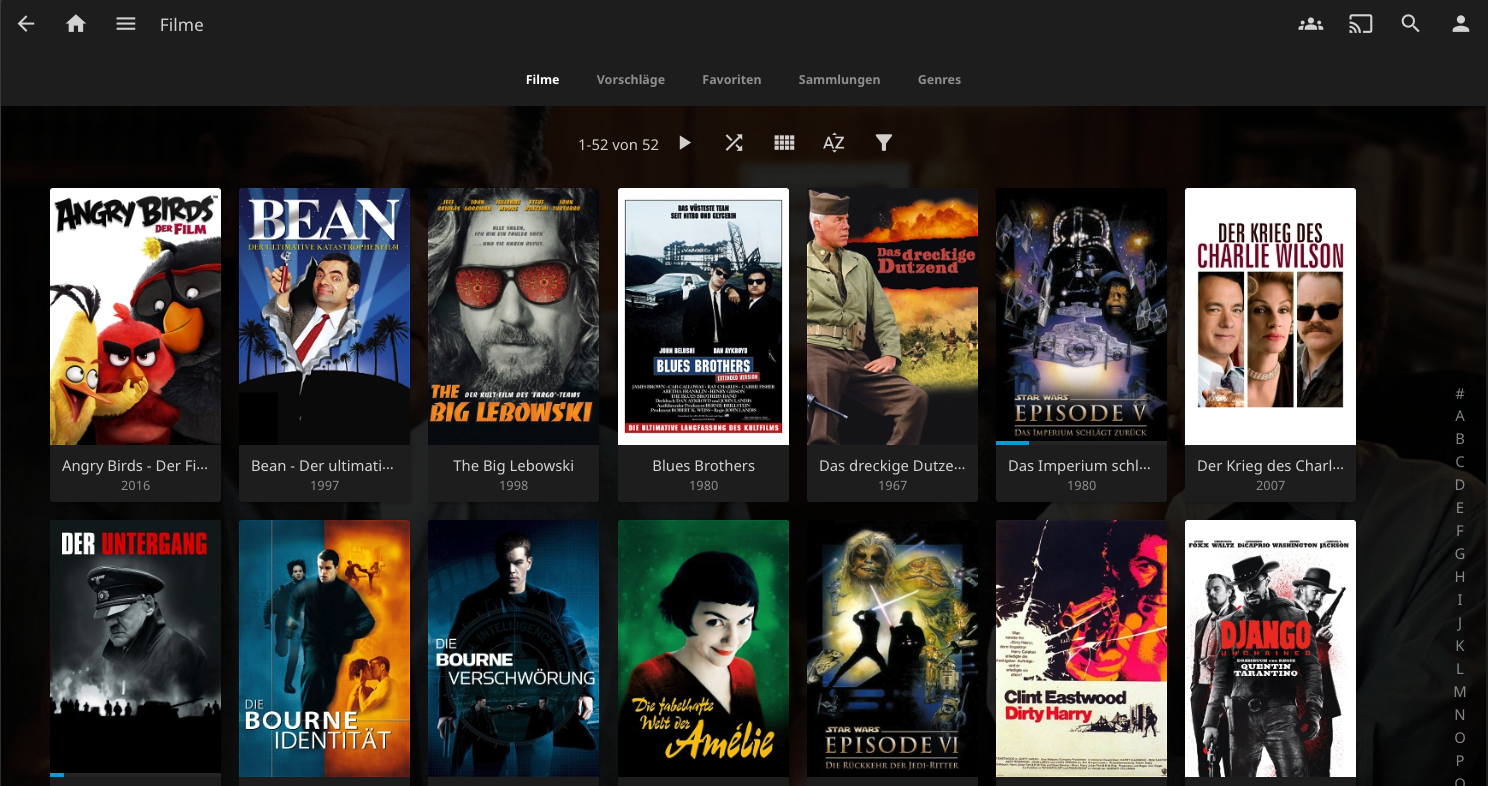
Task: Click the 'Das Imperium schl...' title
Action: [x=1081, y=466]
